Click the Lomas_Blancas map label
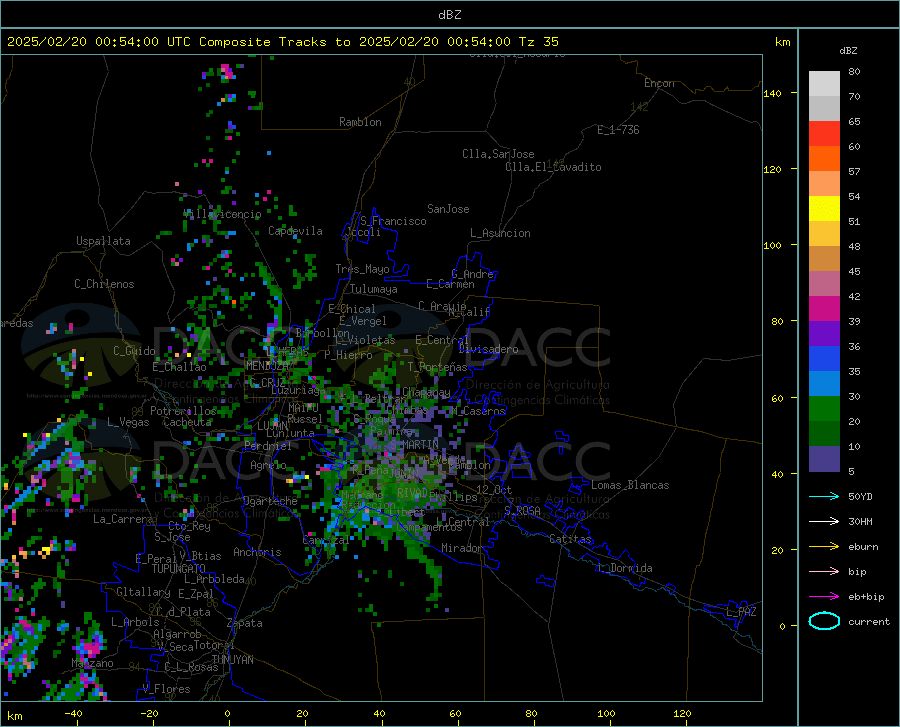 coord(630,485)
